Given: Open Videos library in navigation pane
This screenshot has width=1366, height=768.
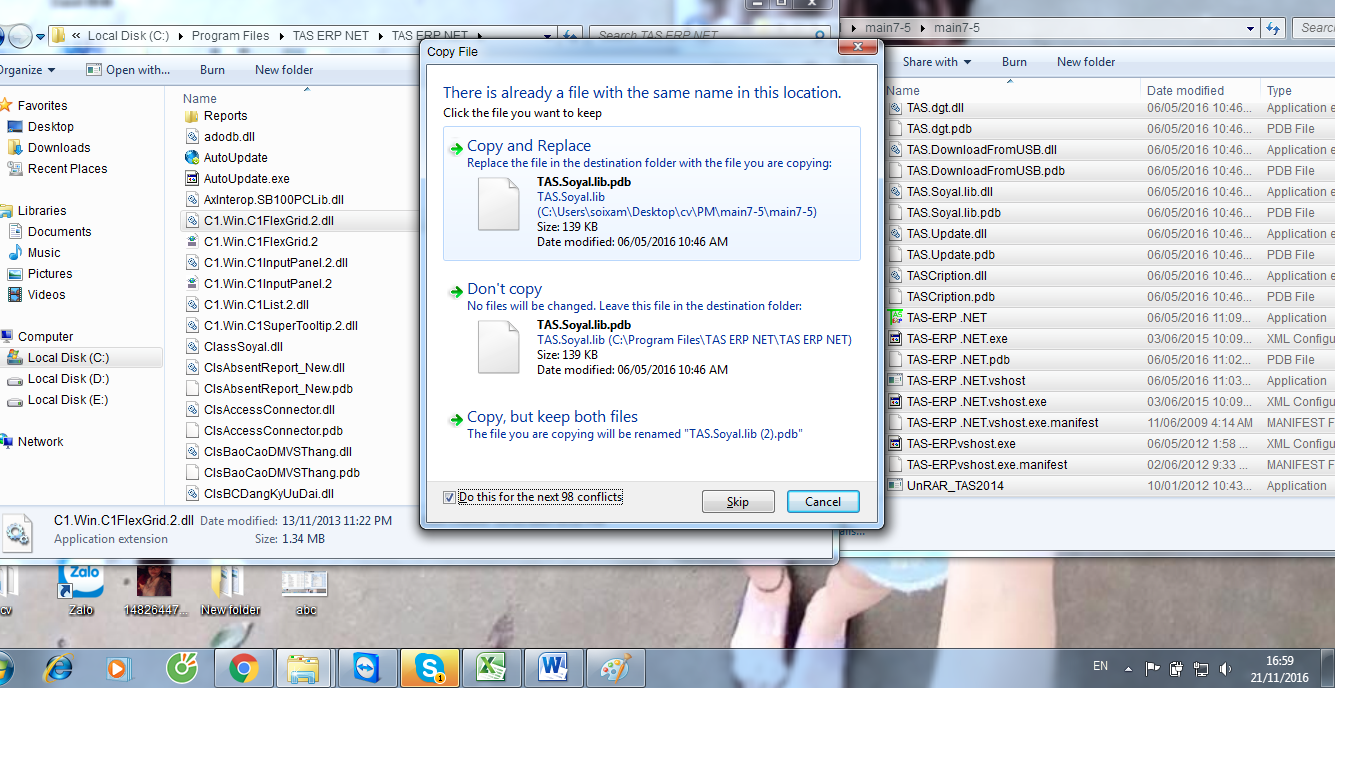Looking at the screenshot, I should point(46,295).
